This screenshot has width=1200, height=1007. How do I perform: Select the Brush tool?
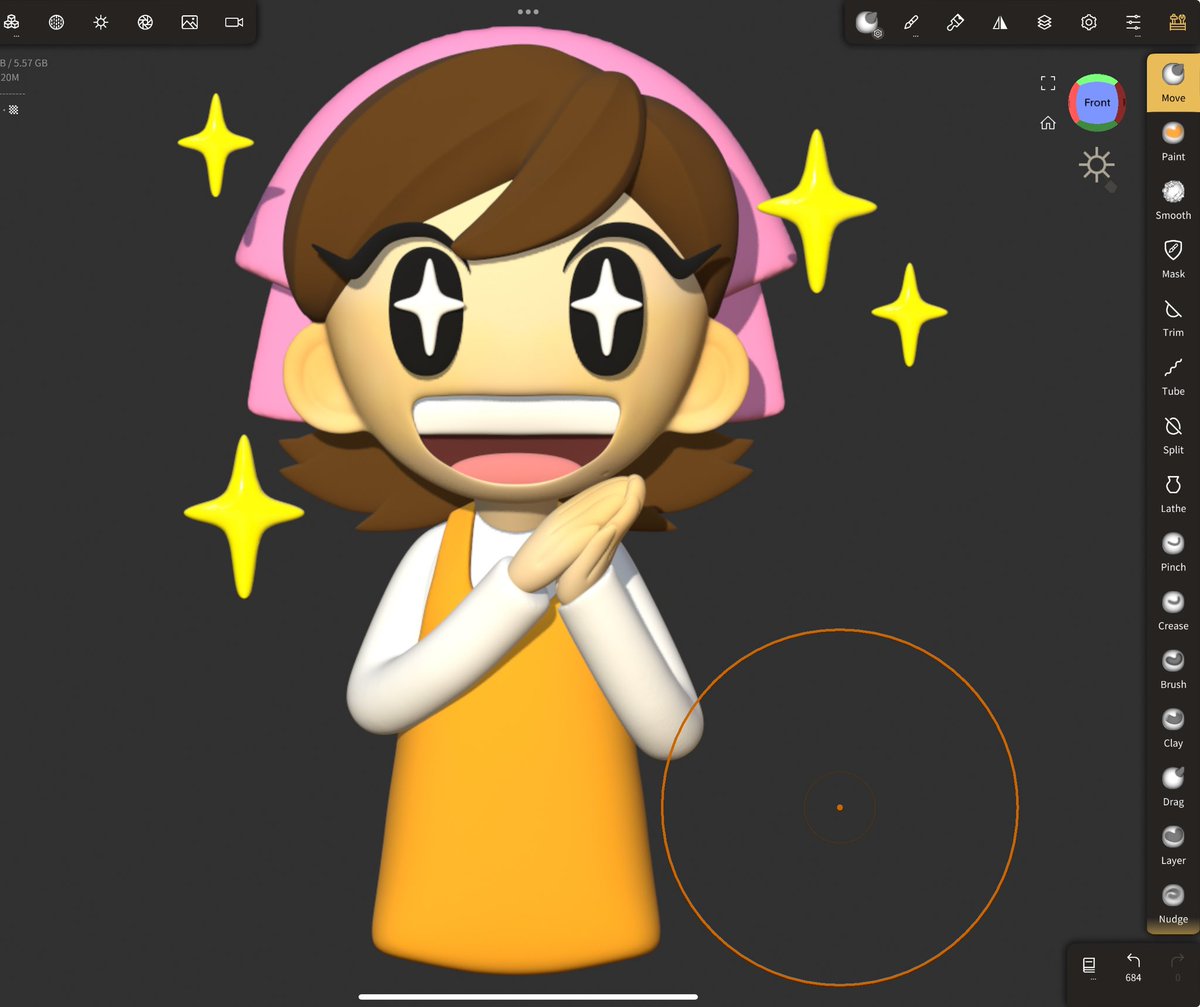(1173, 669)
